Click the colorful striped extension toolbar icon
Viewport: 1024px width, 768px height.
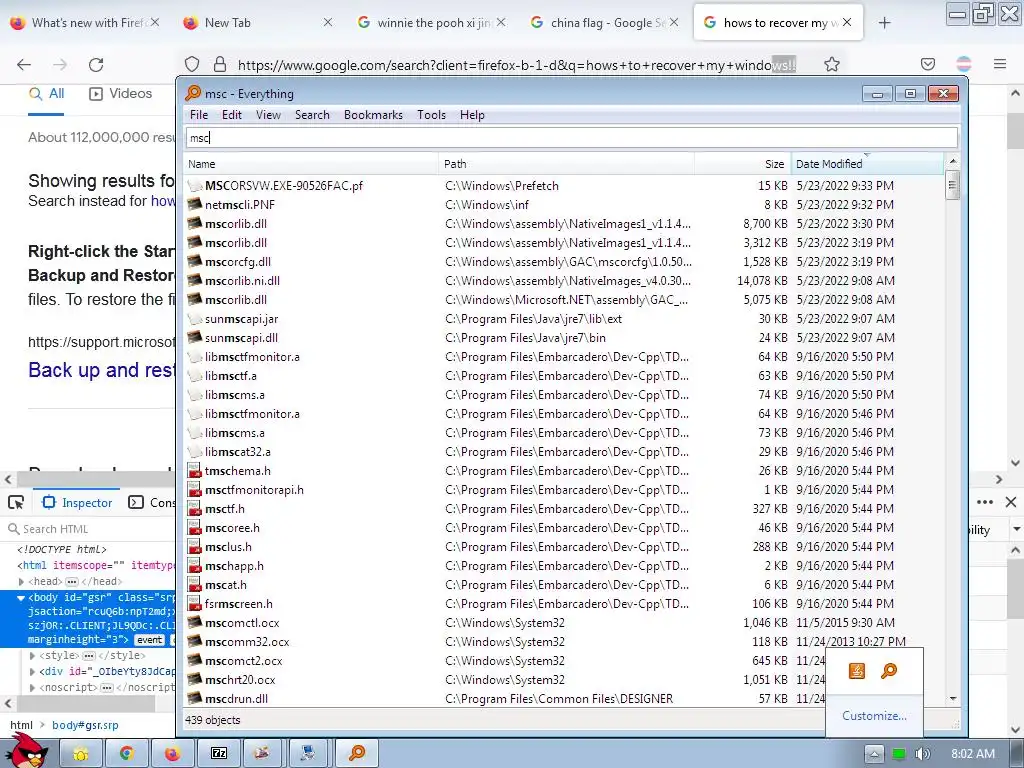[964, 64]
